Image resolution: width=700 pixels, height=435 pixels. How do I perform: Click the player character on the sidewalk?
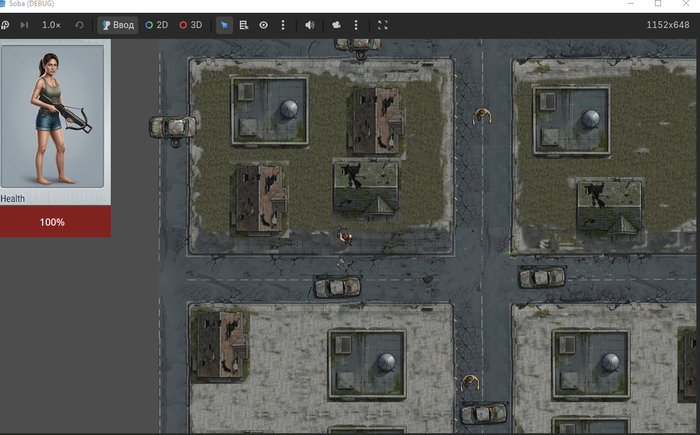point(345,235)
